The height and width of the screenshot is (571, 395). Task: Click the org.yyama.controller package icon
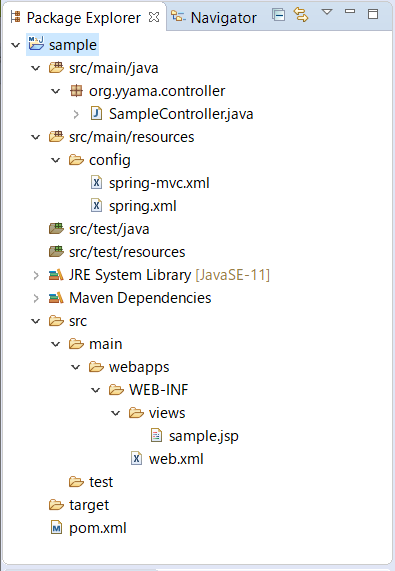pos(76,91)
